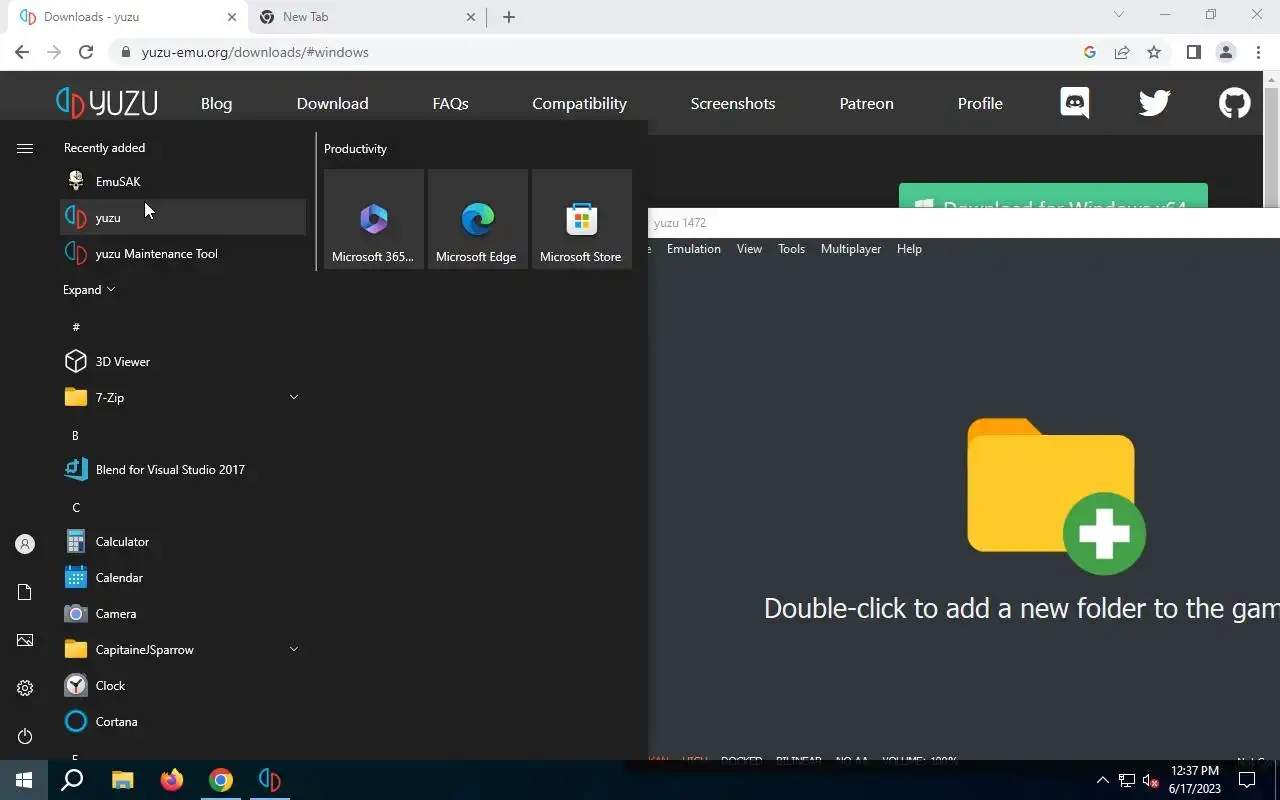Viewport: 1280px width, 800px height.
Task: Open Start menu hamburger navigation
Action: pos(25,148)
